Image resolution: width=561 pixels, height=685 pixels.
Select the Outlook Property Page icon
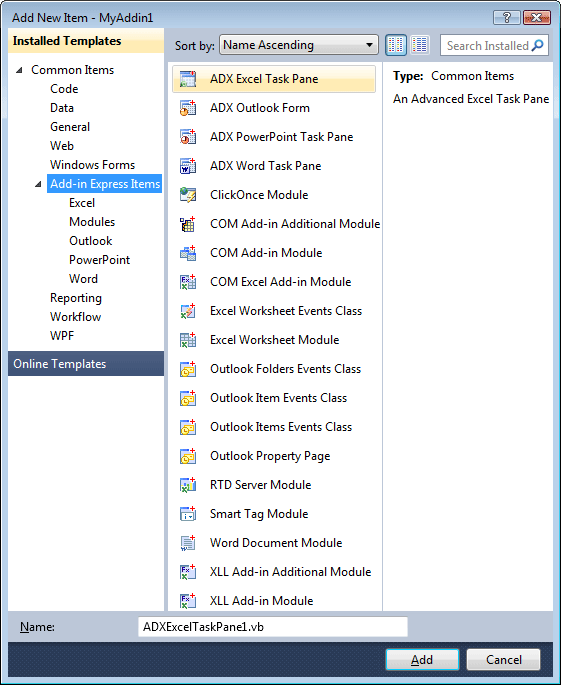click(x=188, y=456)
